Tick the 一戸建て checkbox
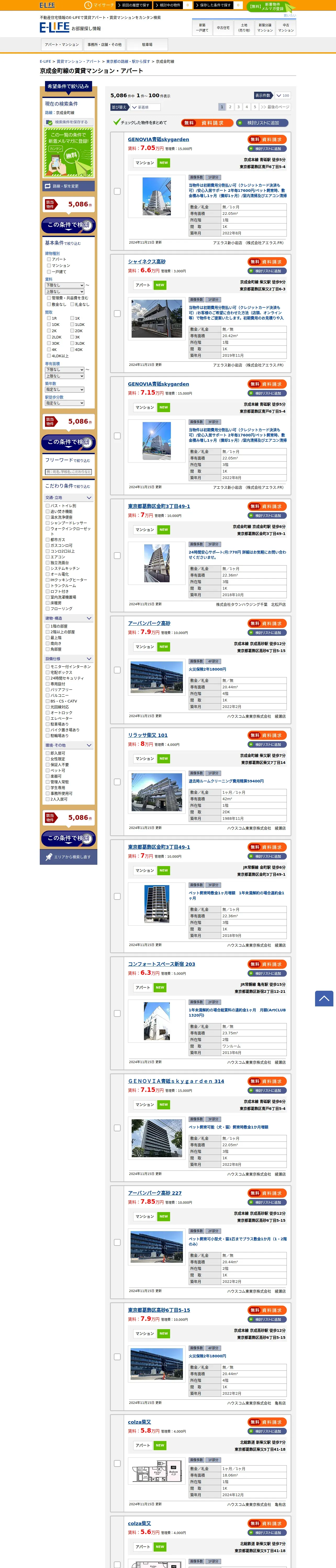Viewport: 336px width, 1568px height. 49,272
